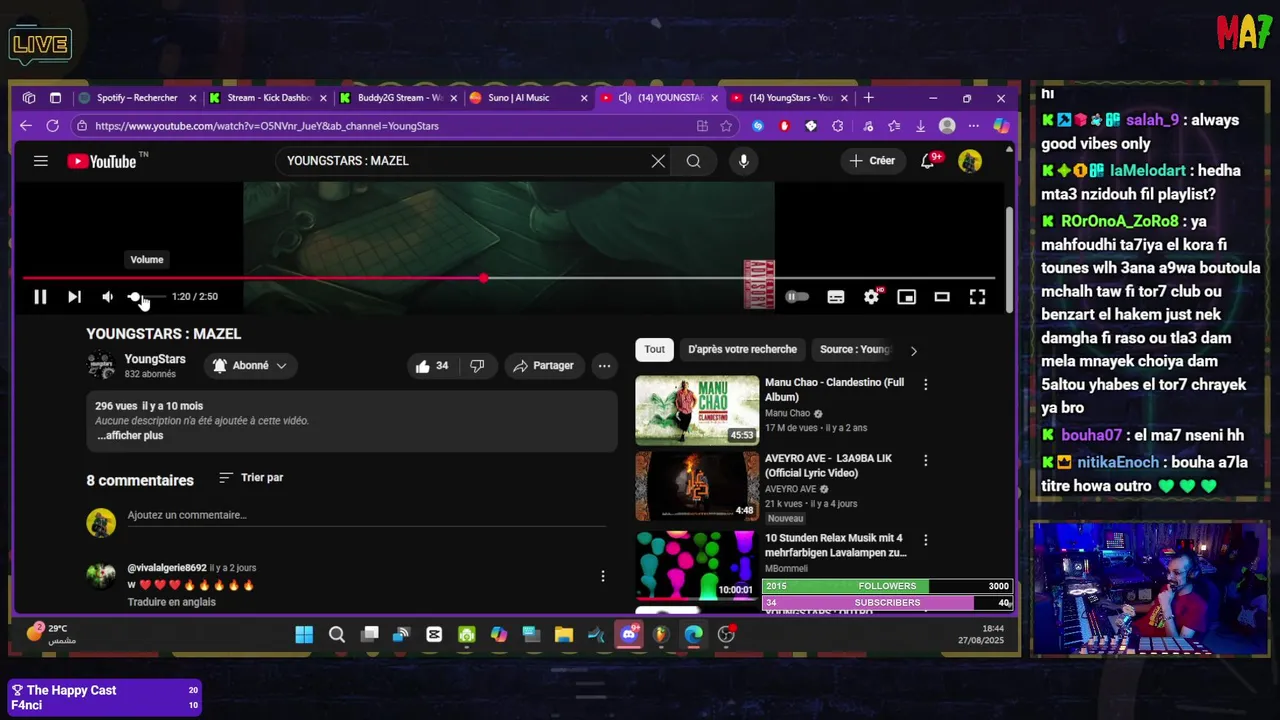Select D'après votre recherche chip
1280x720 pixels.
point(742,350)
